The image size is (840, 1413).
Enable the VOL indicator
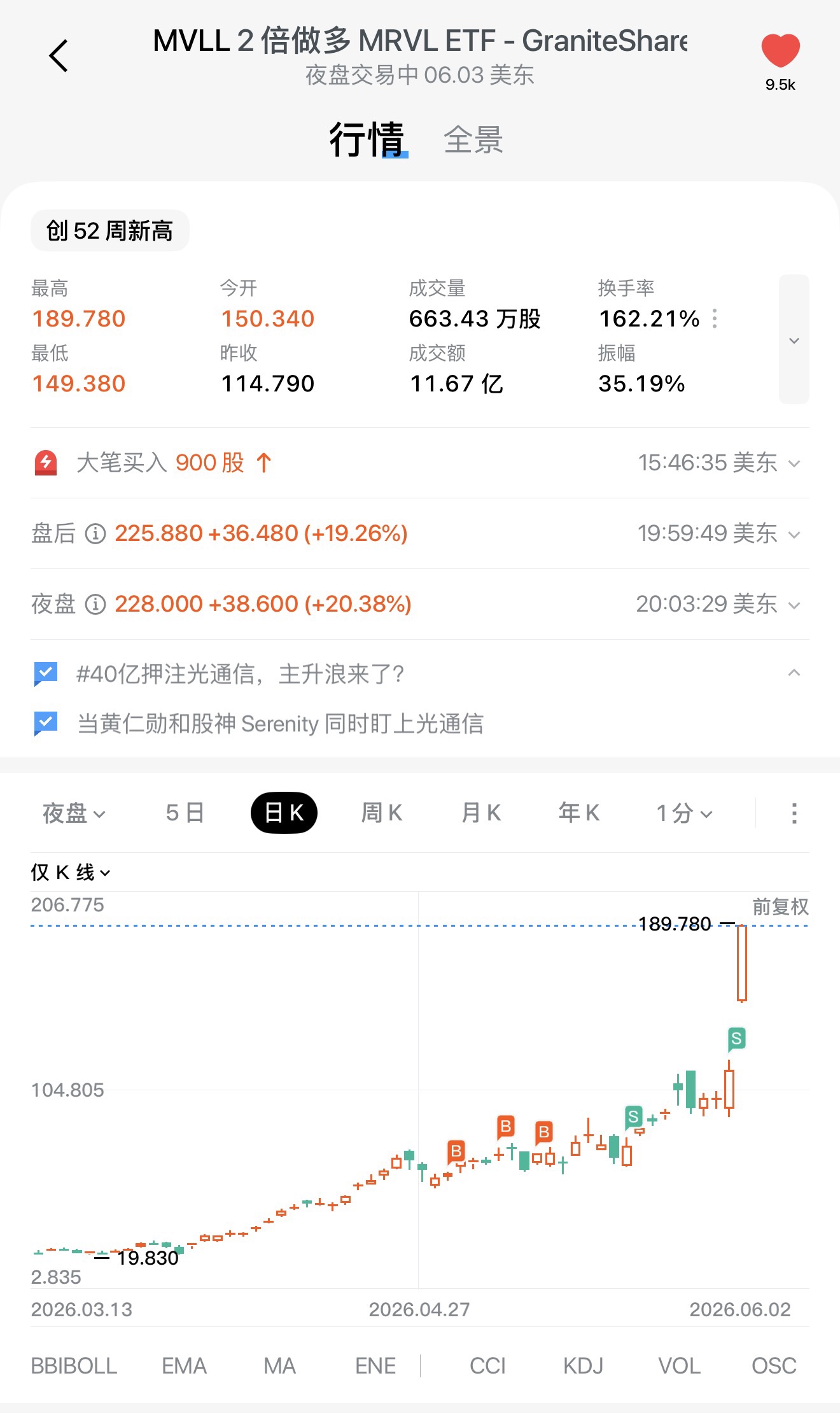pos(679,1365)
